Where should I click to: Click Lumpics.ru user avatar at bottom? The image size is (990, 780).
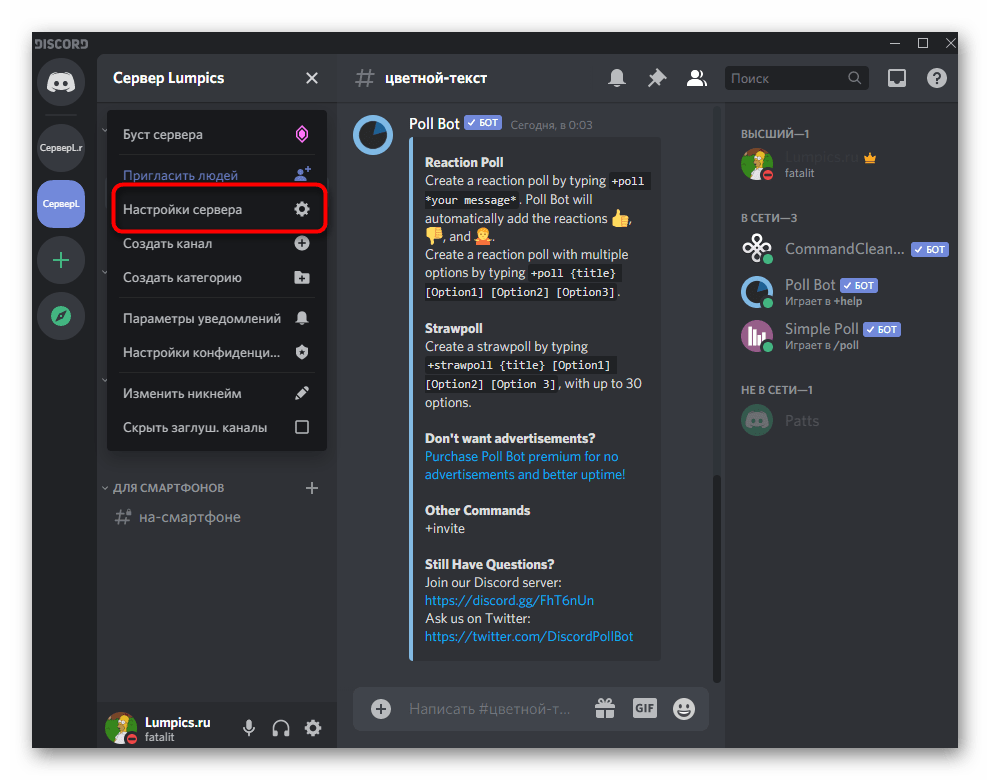point(121,728)
